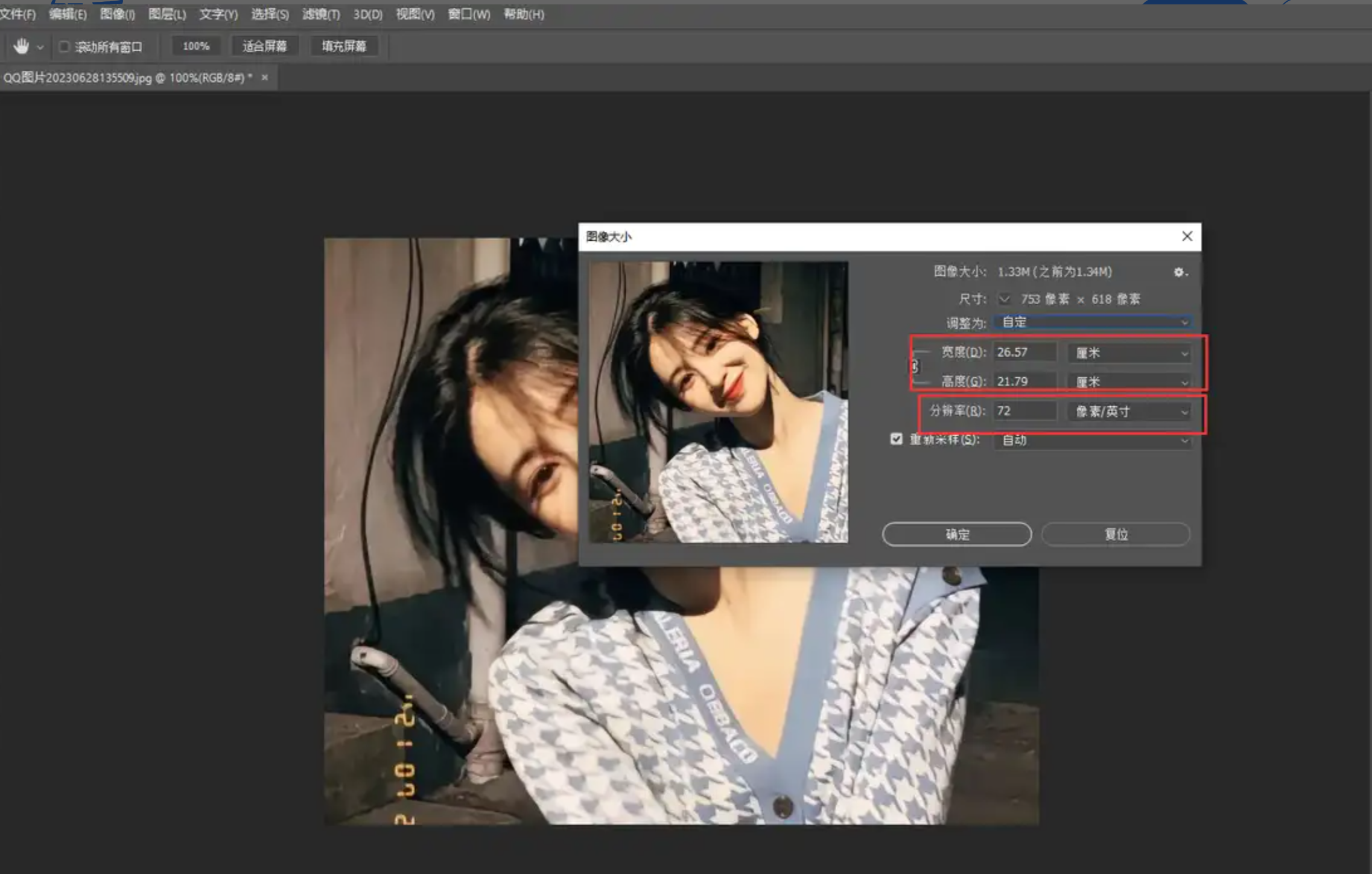Image resolution: width=1372 pixels, height=874 pixels.
Task: Open the resample method 自动 dropdown
Action: 1093,440
